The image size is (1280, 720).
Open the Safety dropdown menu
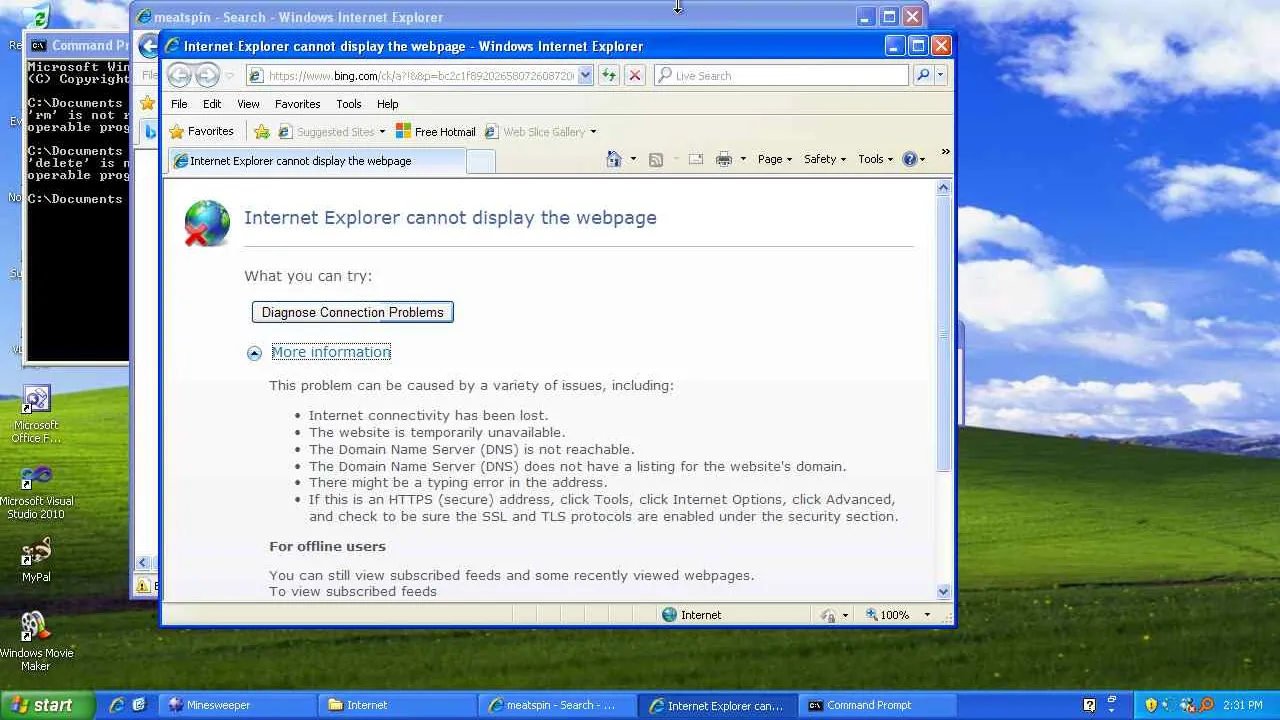click(825, 159)
